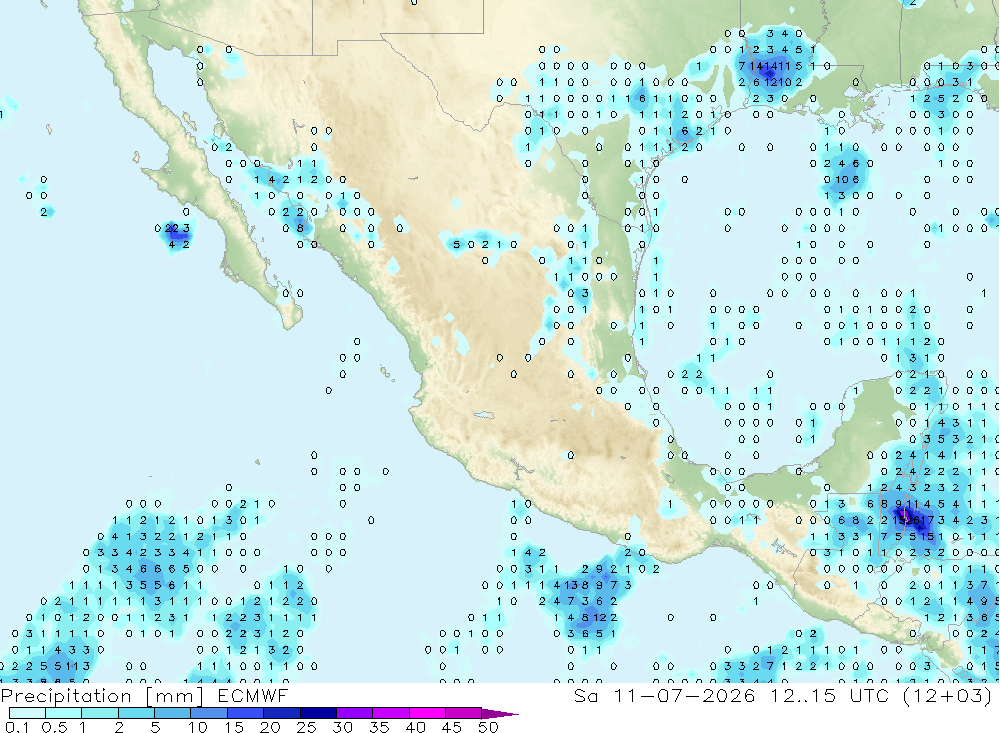The width and height of the screenshot is (1000, 733).
Task: Click the legend swatch between 5 and 10
Action: [172, 713]
